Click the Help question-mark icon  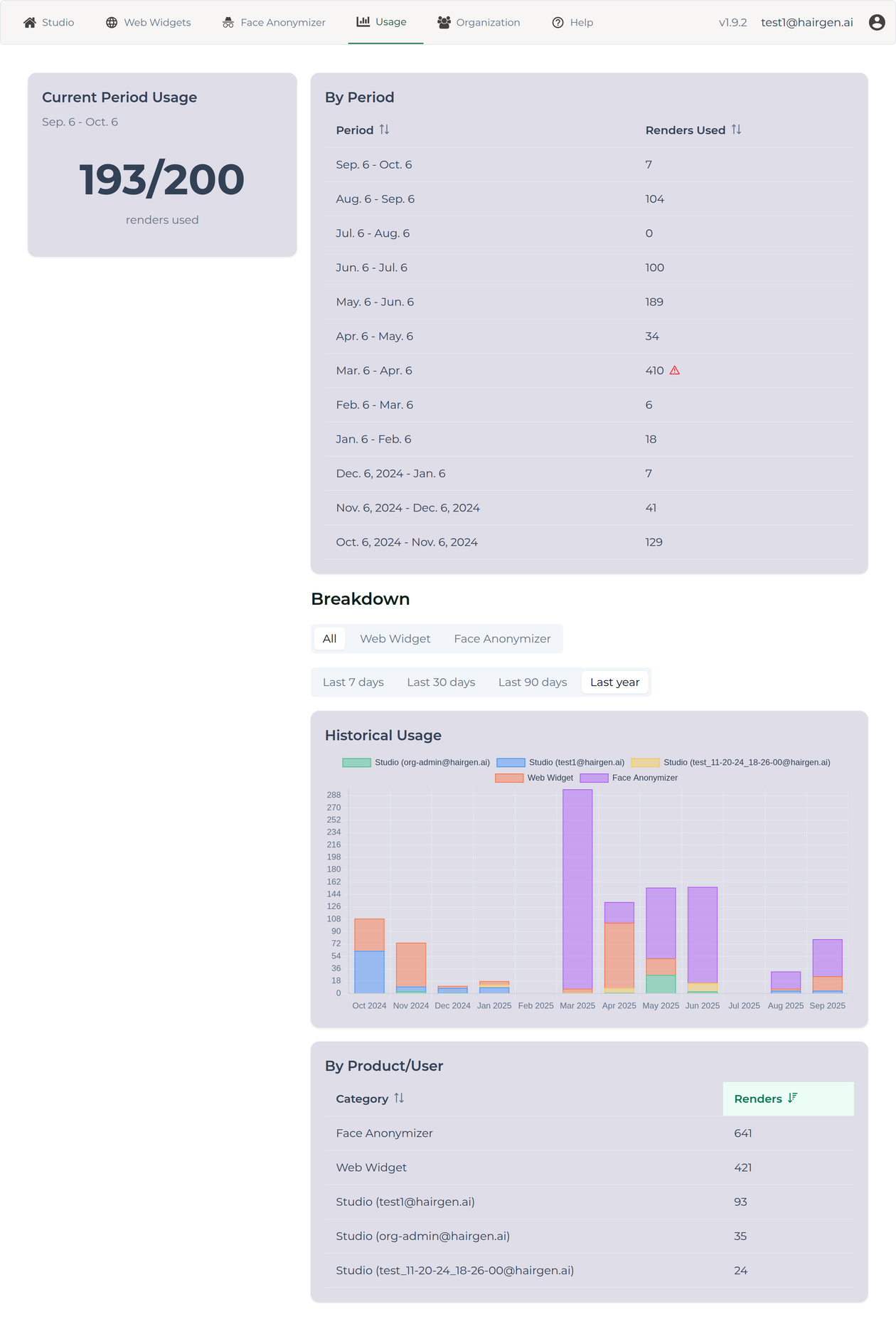(x=558, y=22)
